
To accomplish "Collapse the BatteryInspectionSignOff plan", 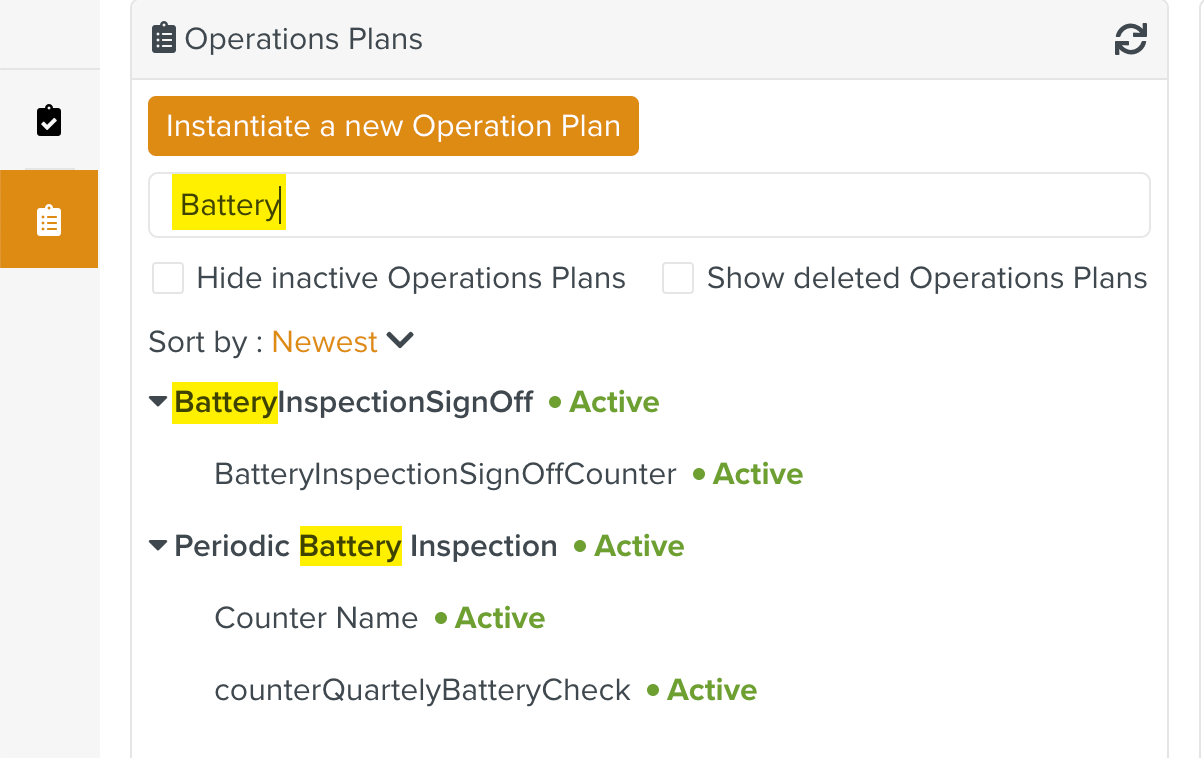I will coord(158,402).
